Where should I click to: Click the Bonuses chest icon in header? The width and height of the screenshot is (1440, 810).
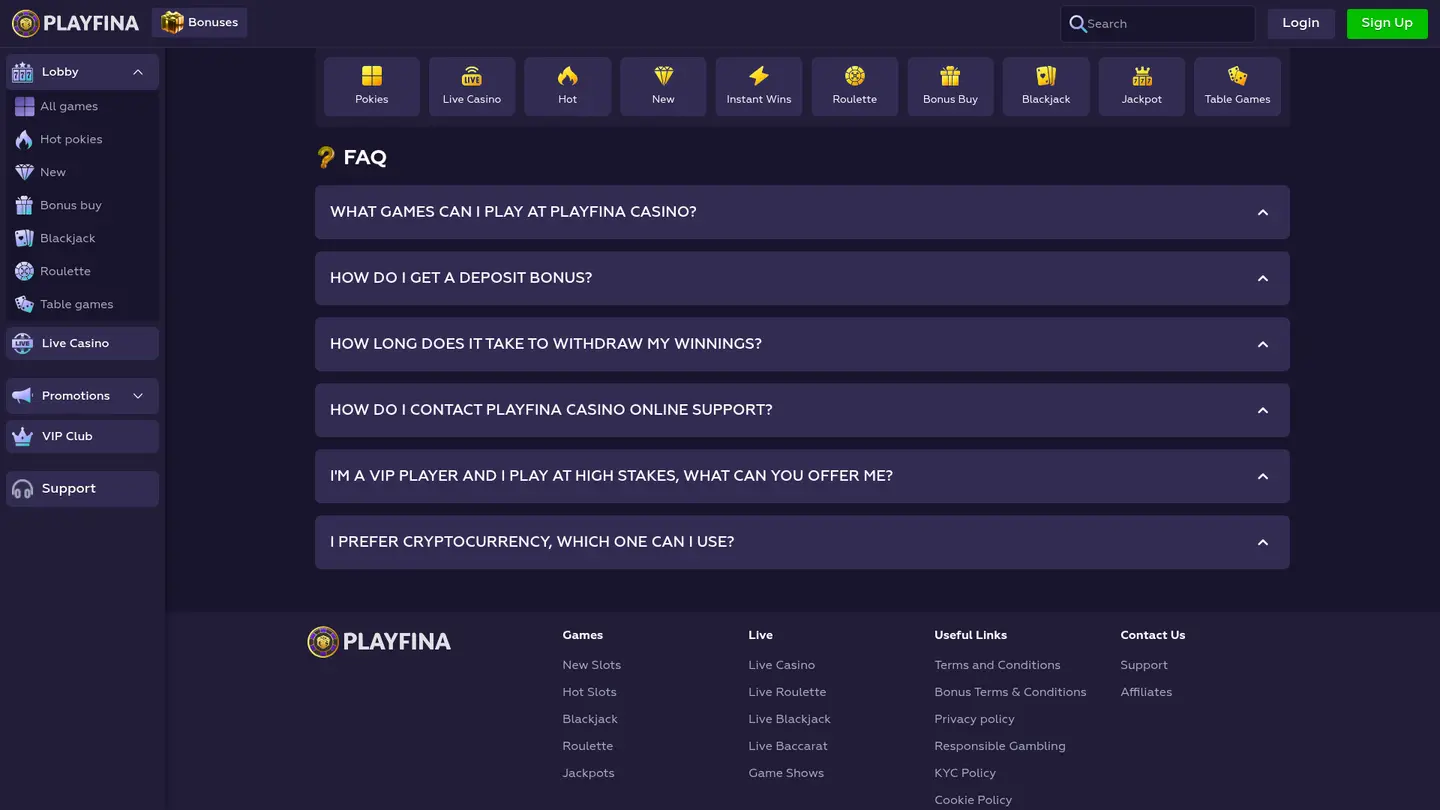click(173, 22)
